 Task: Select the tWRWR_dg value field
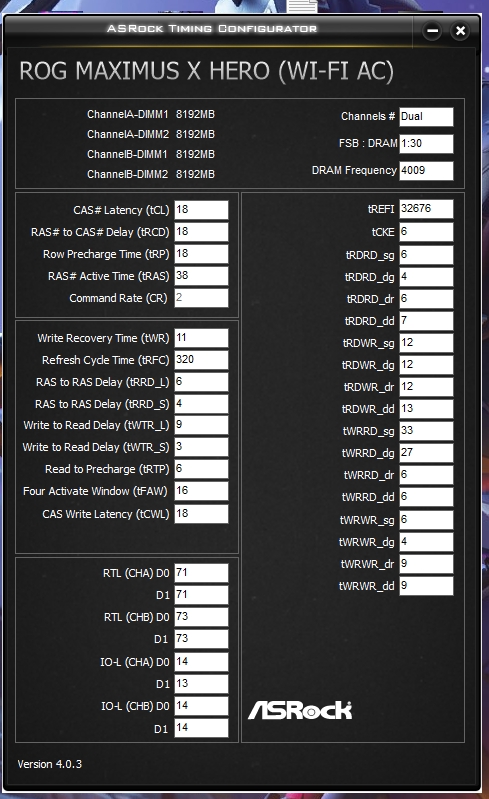426,541
